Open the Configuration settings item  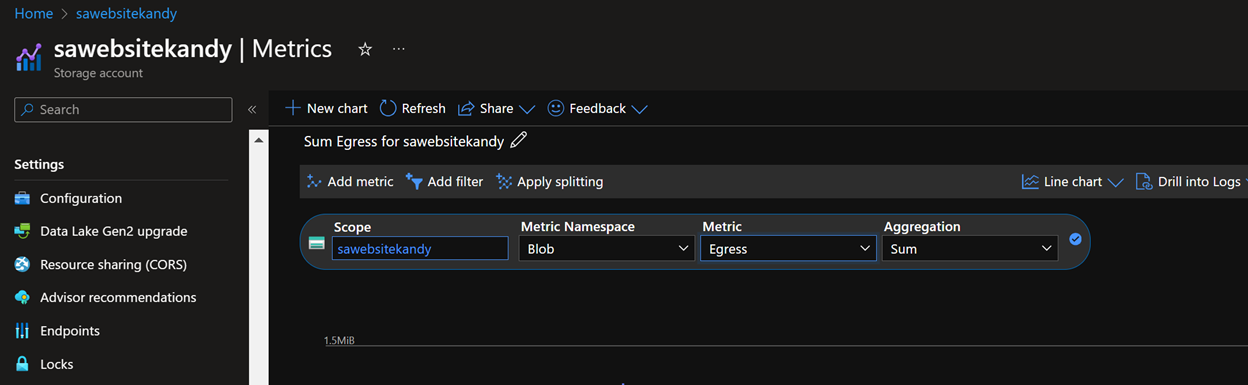point(81,198)
